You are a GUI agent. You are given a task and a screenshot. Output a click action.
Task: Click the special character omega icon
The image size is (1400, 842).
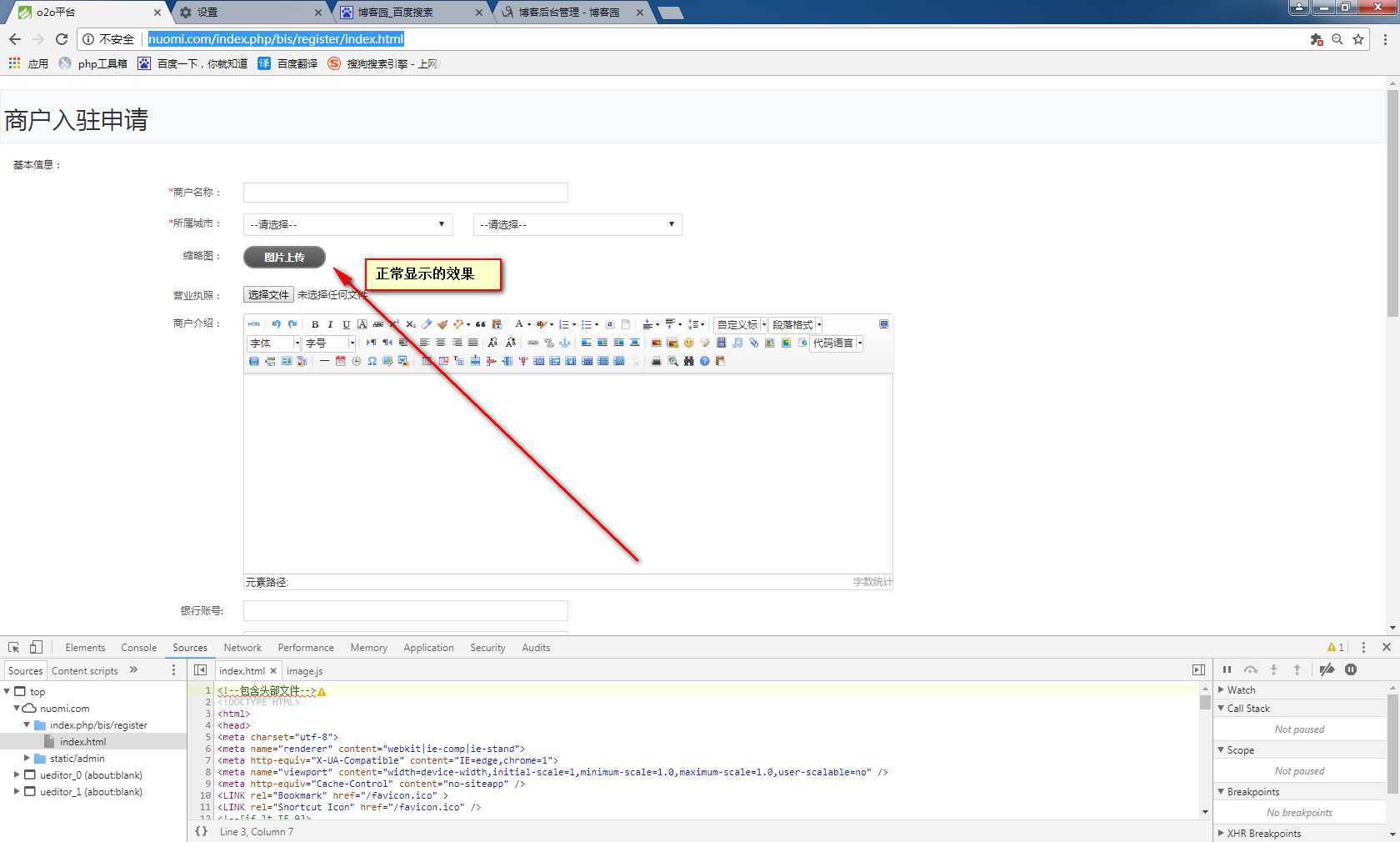pos(372,361)
